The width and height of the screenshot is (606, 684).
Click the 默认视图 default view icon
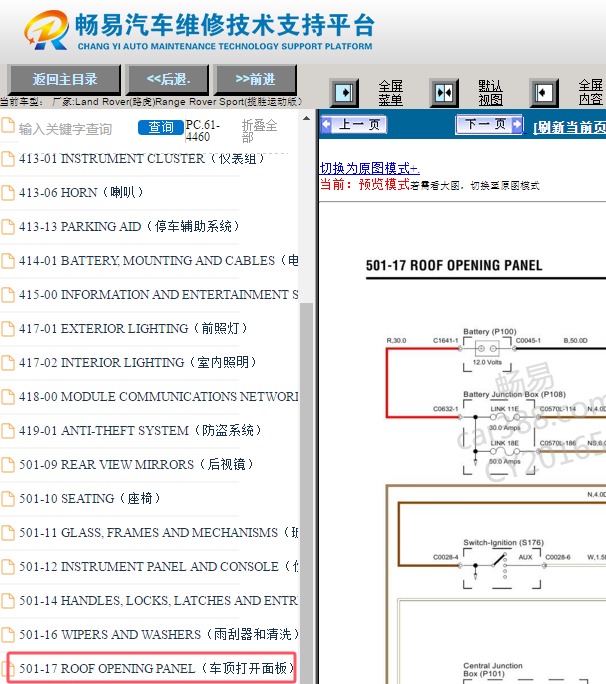click(444, 92)
